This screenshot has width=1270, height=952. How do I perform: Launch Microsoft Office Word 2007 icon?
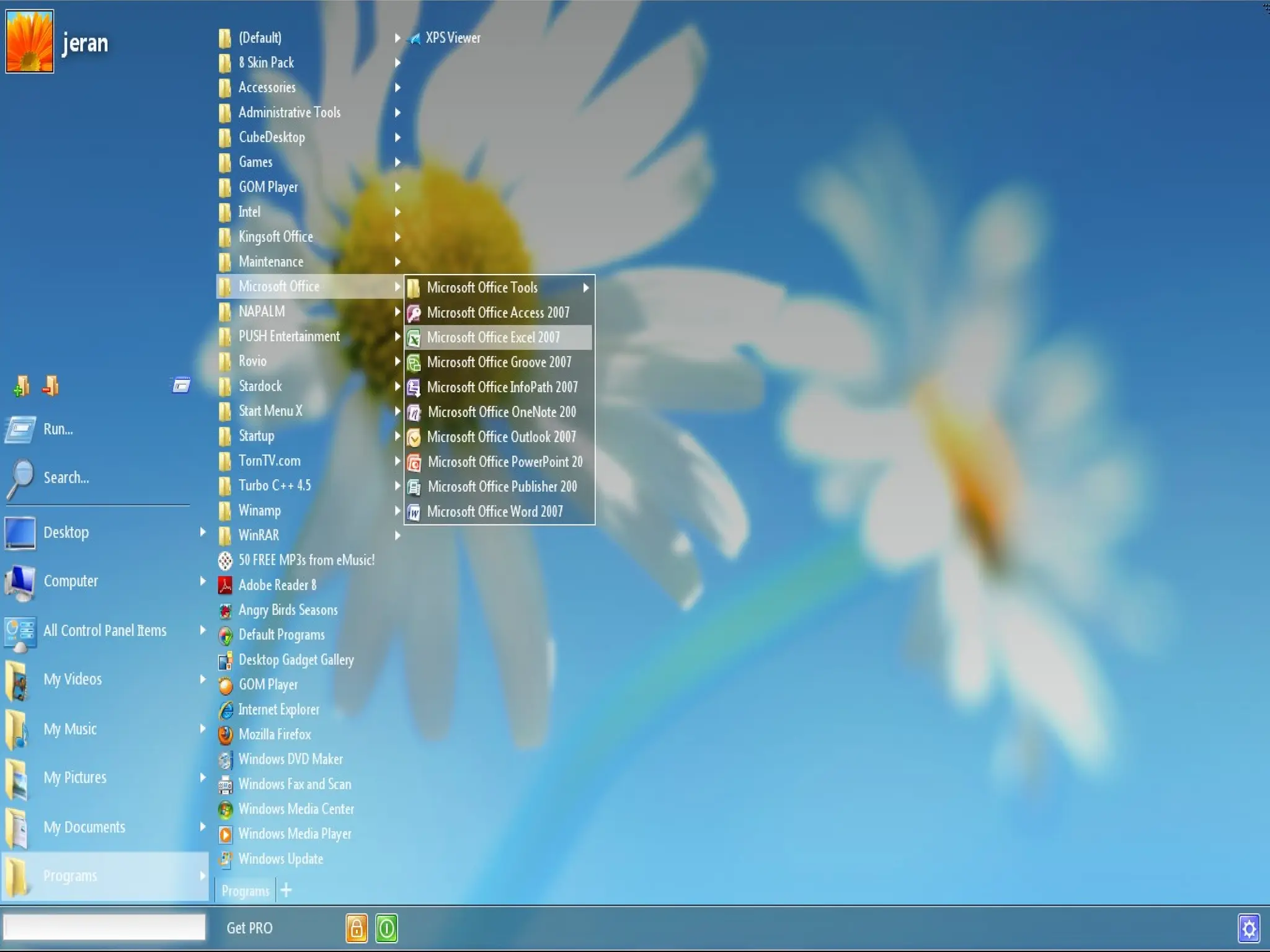(414, 512)
